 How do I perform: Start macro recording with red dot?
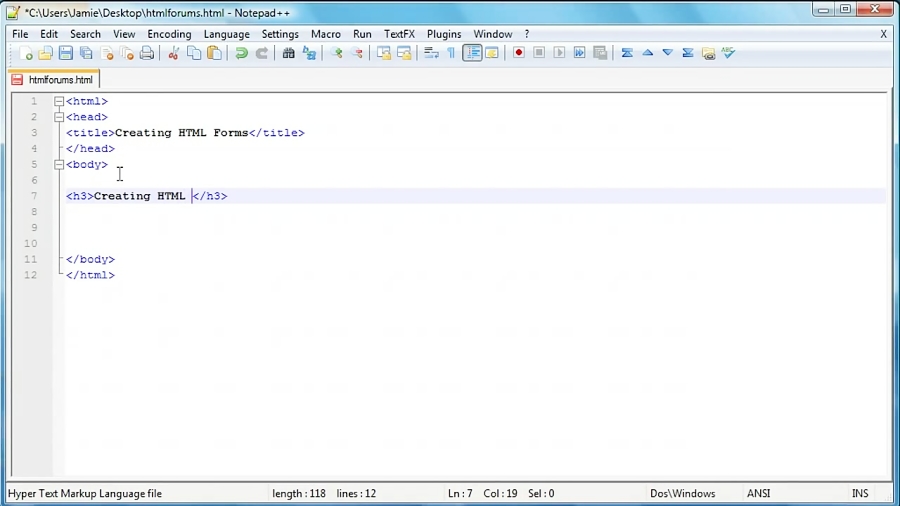(518, 53)
